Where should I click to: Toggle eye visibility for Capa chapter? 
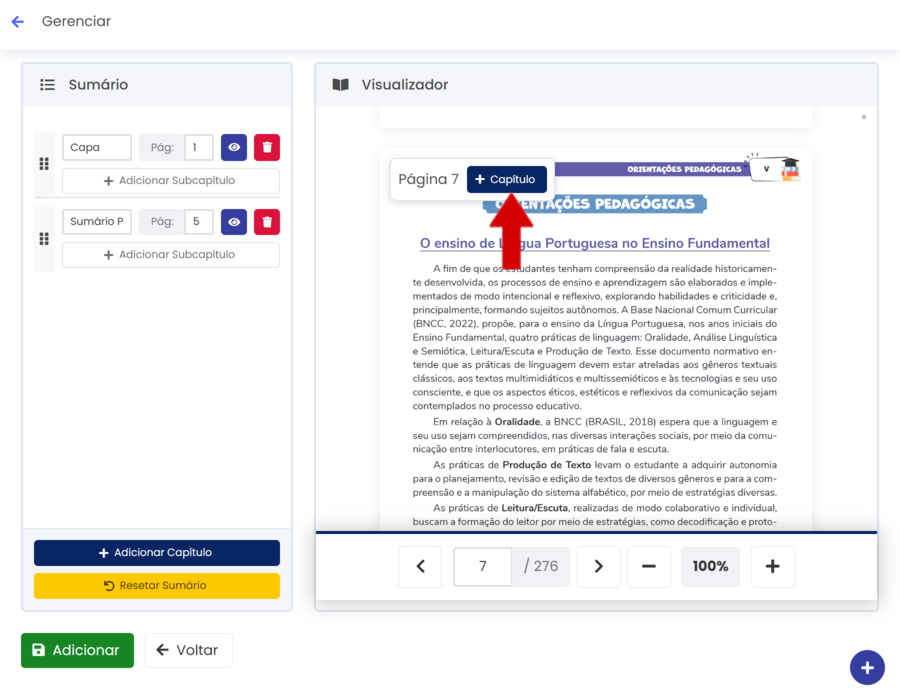pyautogui.click(x=234, y=147)
